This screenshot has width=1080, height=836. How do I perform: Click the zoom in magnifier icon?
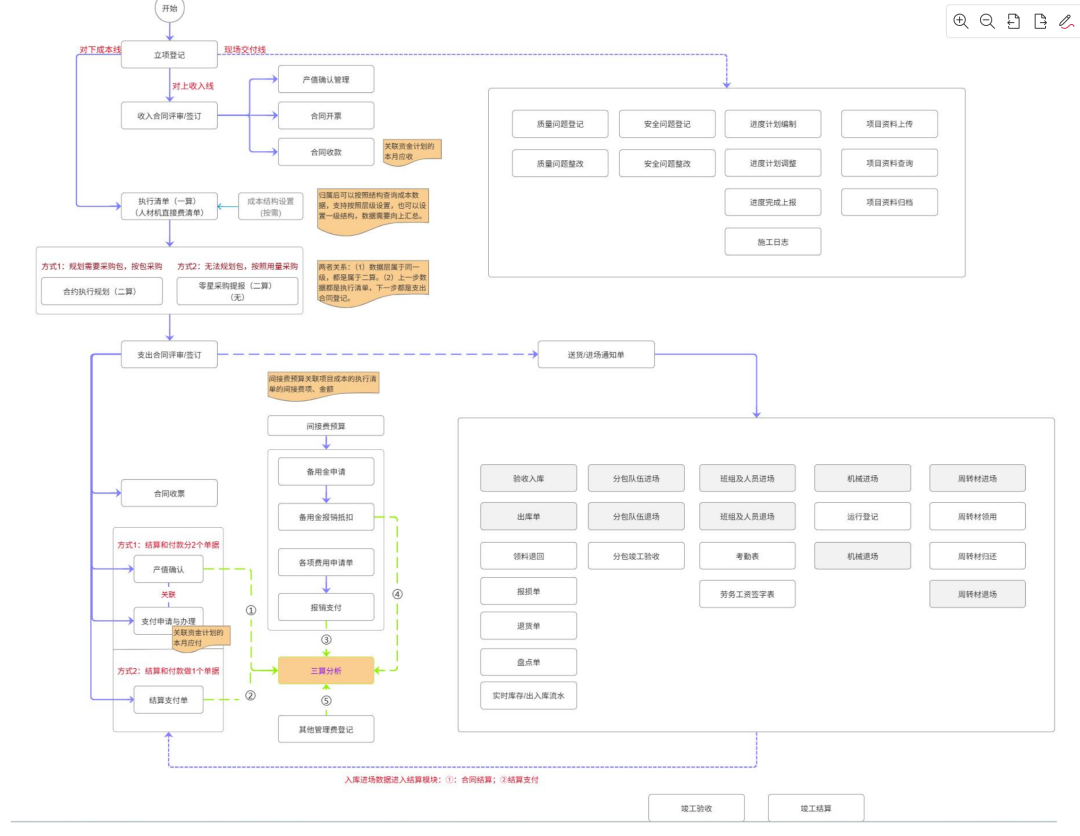tap(961, 21)
